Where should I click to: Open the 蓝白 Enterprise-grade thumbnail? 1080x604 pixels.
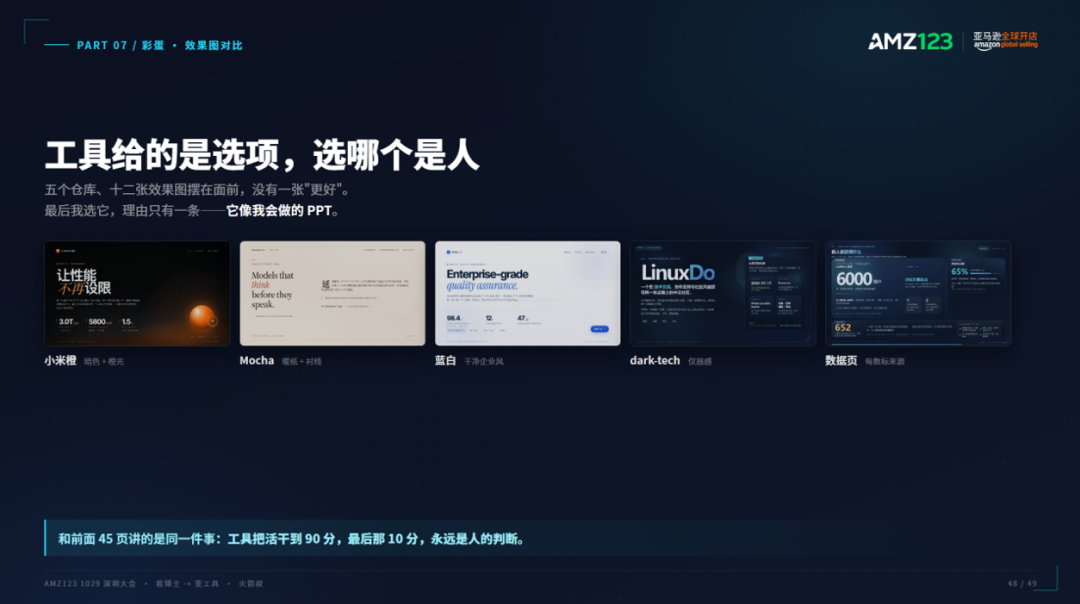(x=528, y=293)
